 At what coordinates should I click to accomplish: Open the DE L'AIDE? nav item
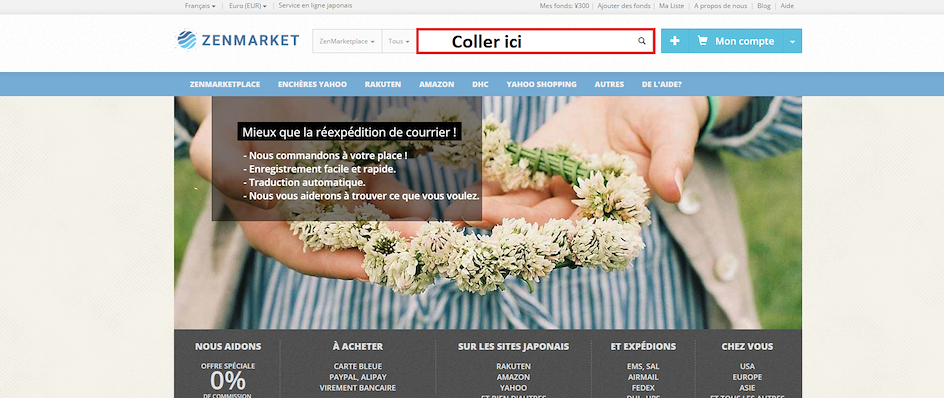pos(662,84)
